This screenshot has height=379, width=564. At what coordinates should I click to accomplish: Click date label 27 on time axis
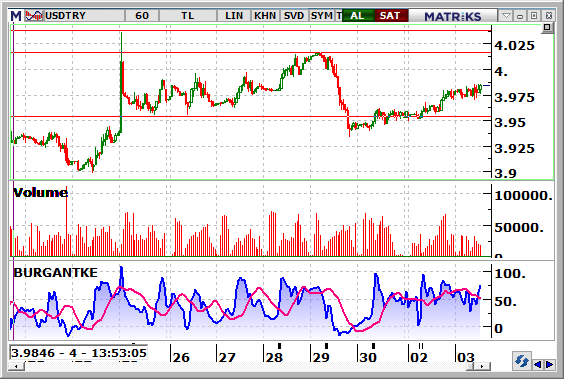click(227, 357)
